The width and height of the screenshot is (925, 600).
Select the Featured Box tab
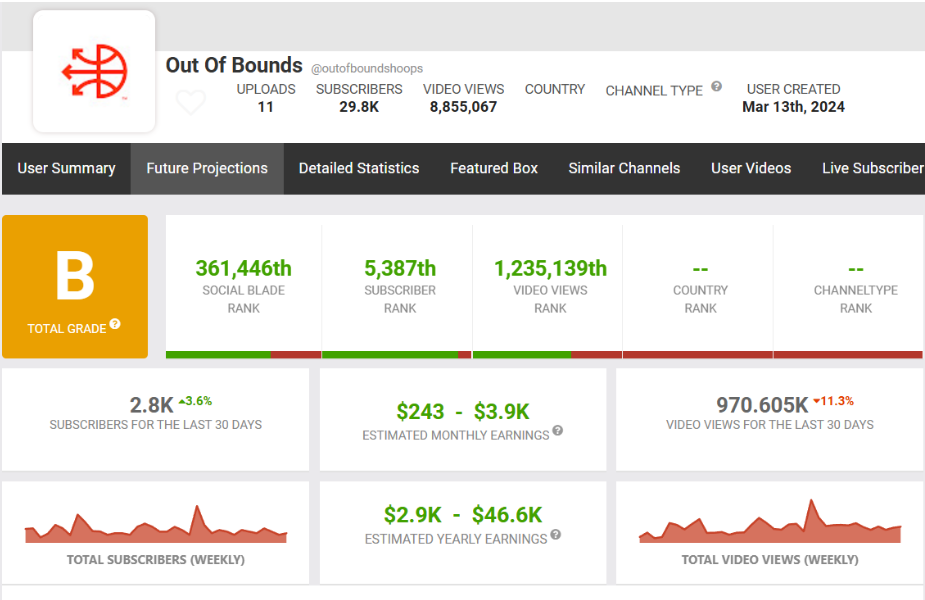pyautogui.click(x=494, y=168)
